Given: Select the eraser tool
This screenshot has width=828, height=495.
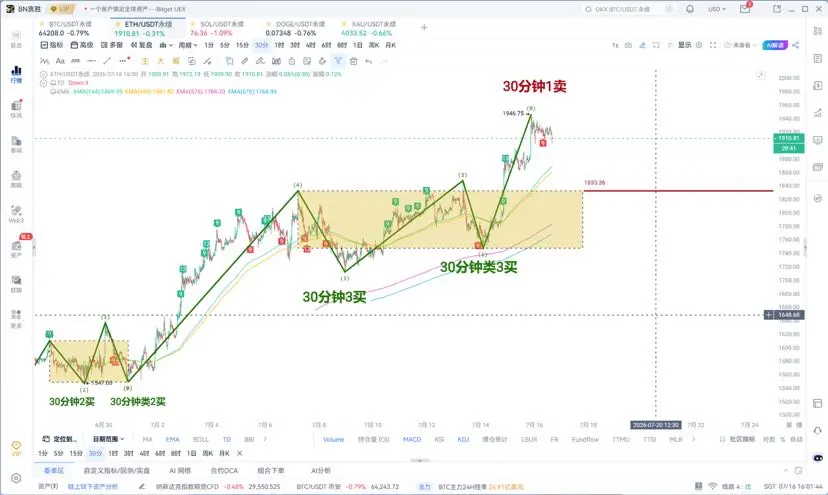Looking at the screenshot, I should (x=323, y=61).
